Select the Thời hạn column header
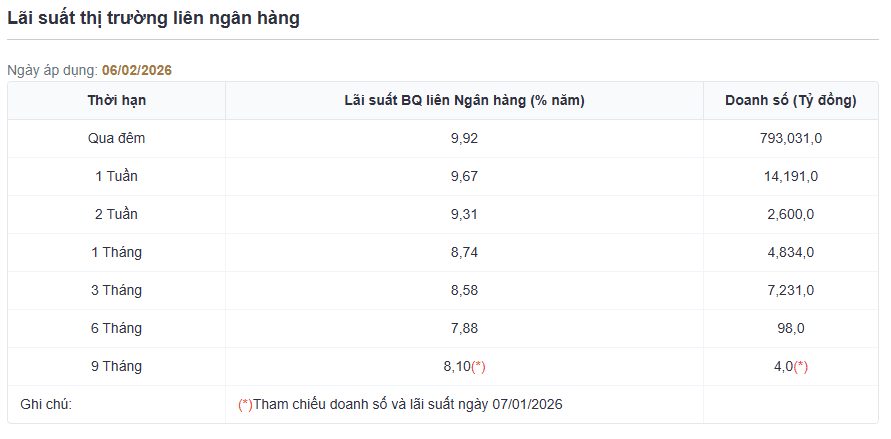891x439 pixels. pyautogui.click(x=116, y=101)
